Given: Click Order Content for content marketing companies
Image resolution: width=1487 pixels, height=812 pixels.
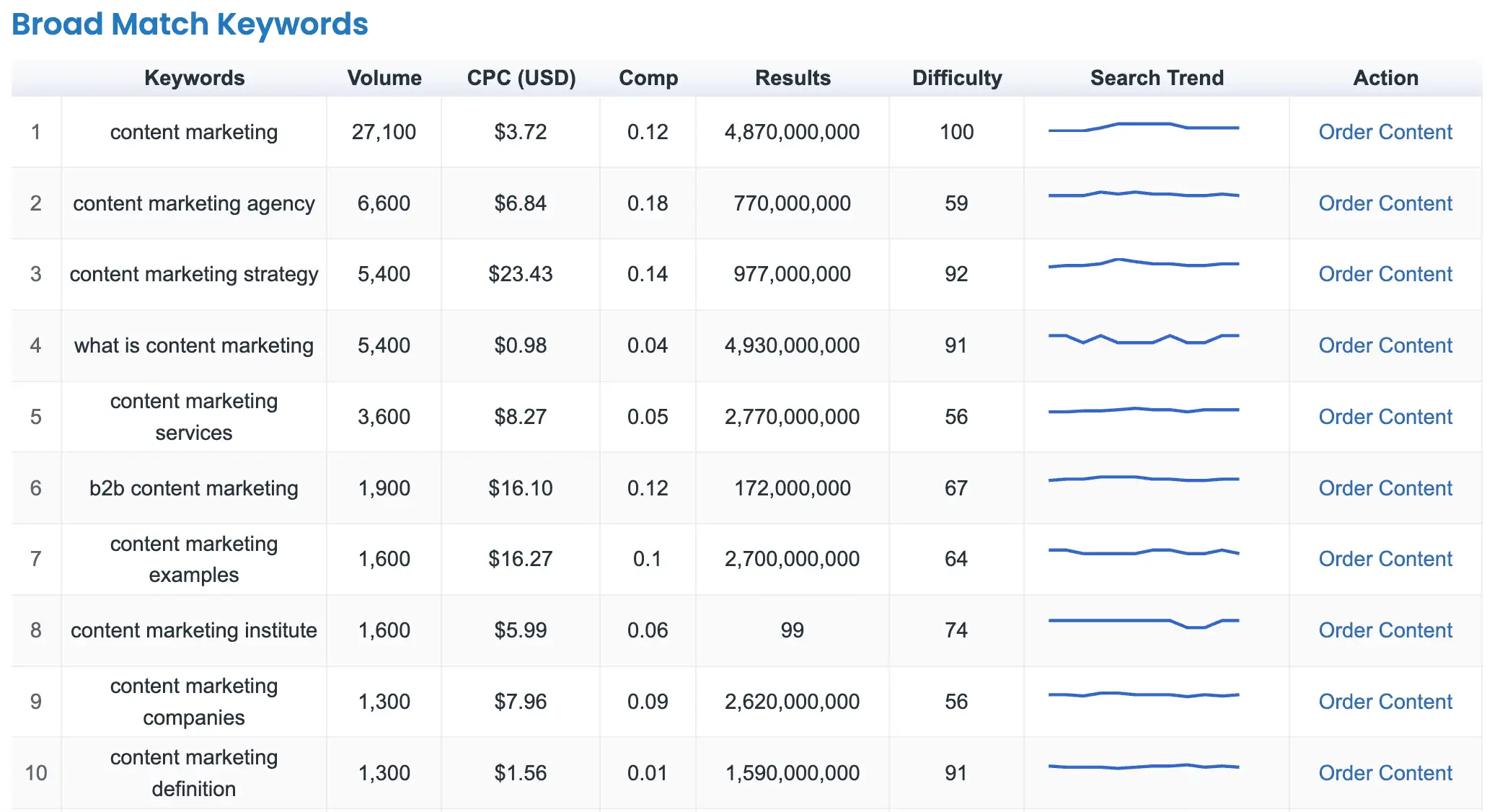Looking at the screenshot, I should click(1385, 702).
